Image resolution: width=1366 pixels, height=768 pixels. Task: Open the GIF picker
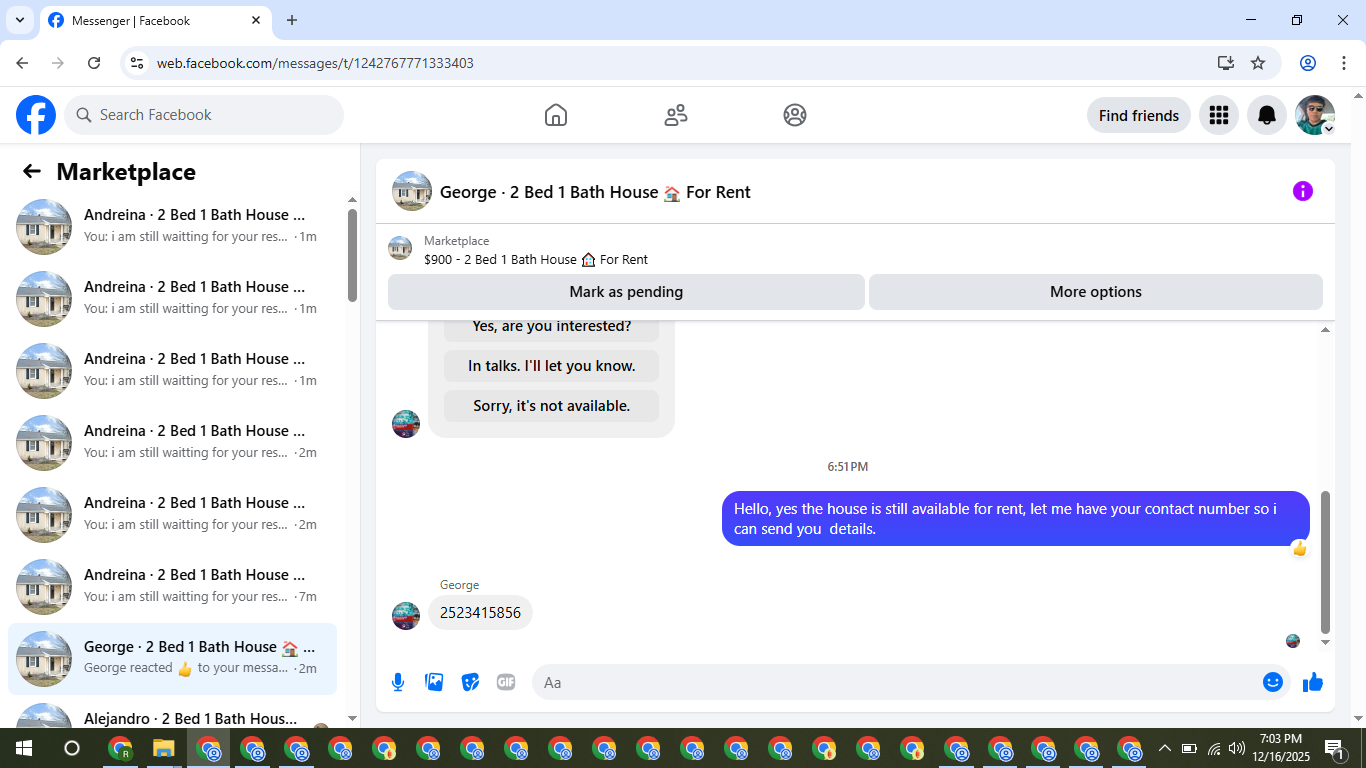506,682
